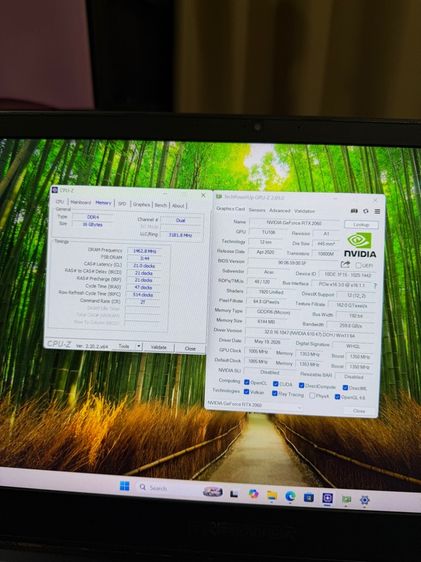
Task: Click the taskbar search highlight picture
Action: pyautogui.click(x=212, y=492)
